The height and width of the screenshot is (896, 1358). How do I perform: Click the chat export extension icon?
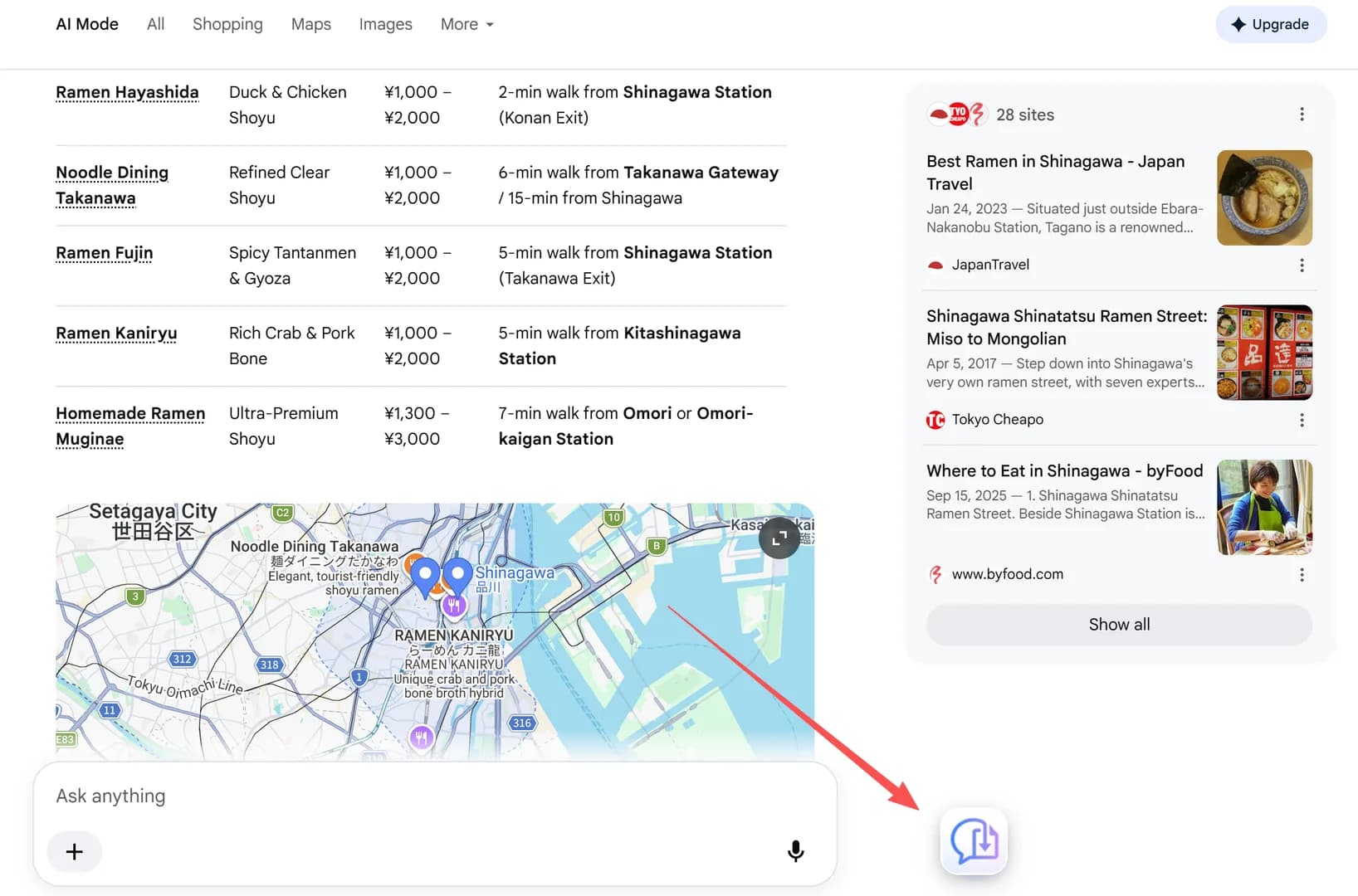click(974, 841)
